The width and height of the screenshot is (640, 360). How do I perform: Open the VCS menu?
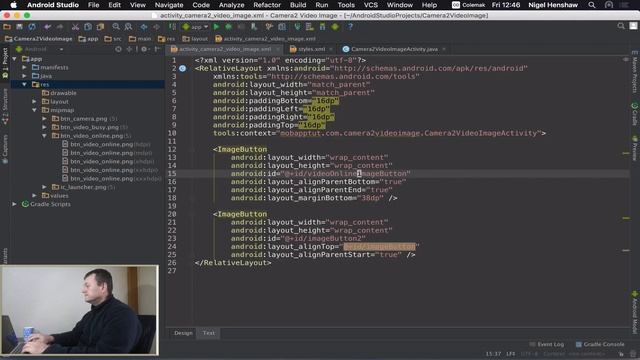[370, 5]
